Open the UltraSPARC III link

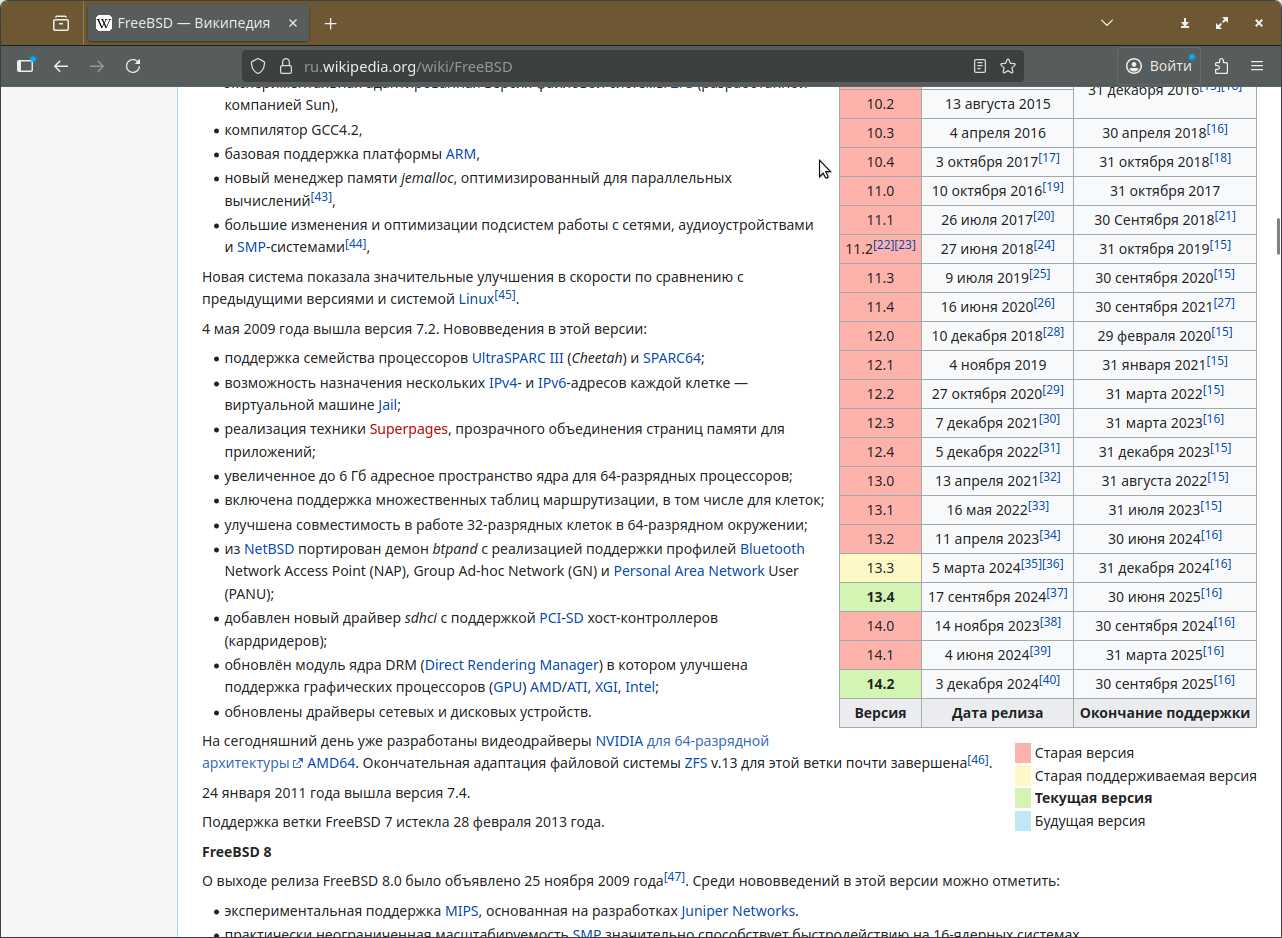click(x=517, y=358)
